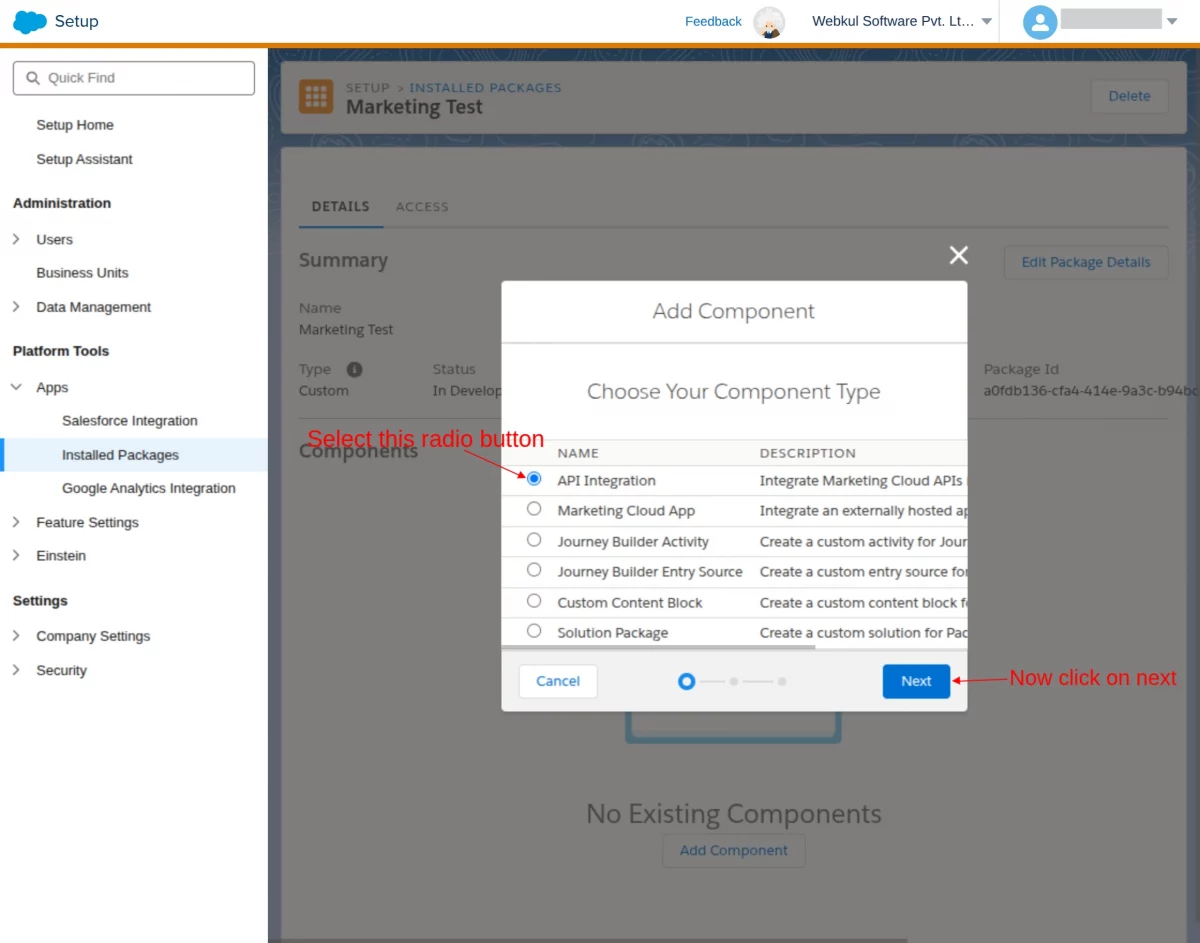The width and height of the screenshot is (1200, 943).
Task: Click the horizontal scrollbar under component table
Action: click(658, 647)
